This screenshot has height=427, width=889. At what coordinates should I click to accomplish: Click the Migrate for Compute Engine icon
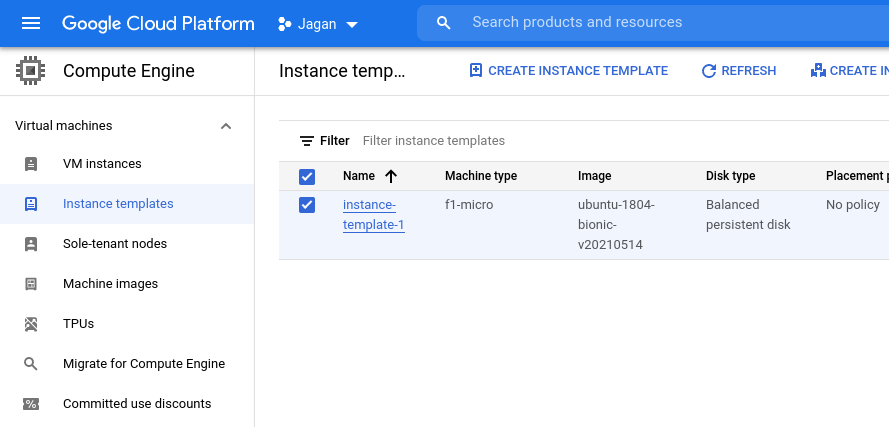coord(31,364)
